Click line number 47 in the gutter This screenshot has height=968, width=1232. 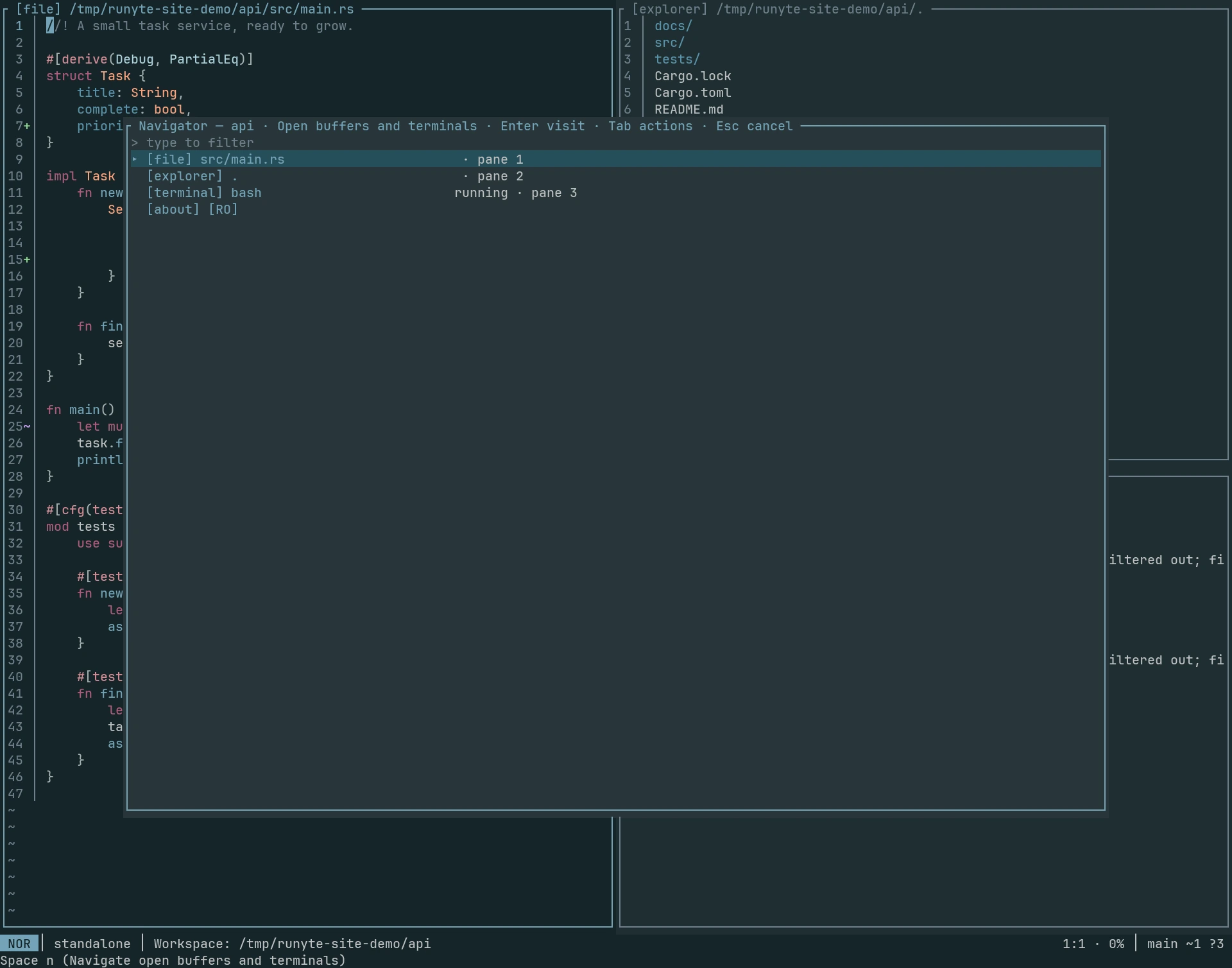tap(15, 793)
